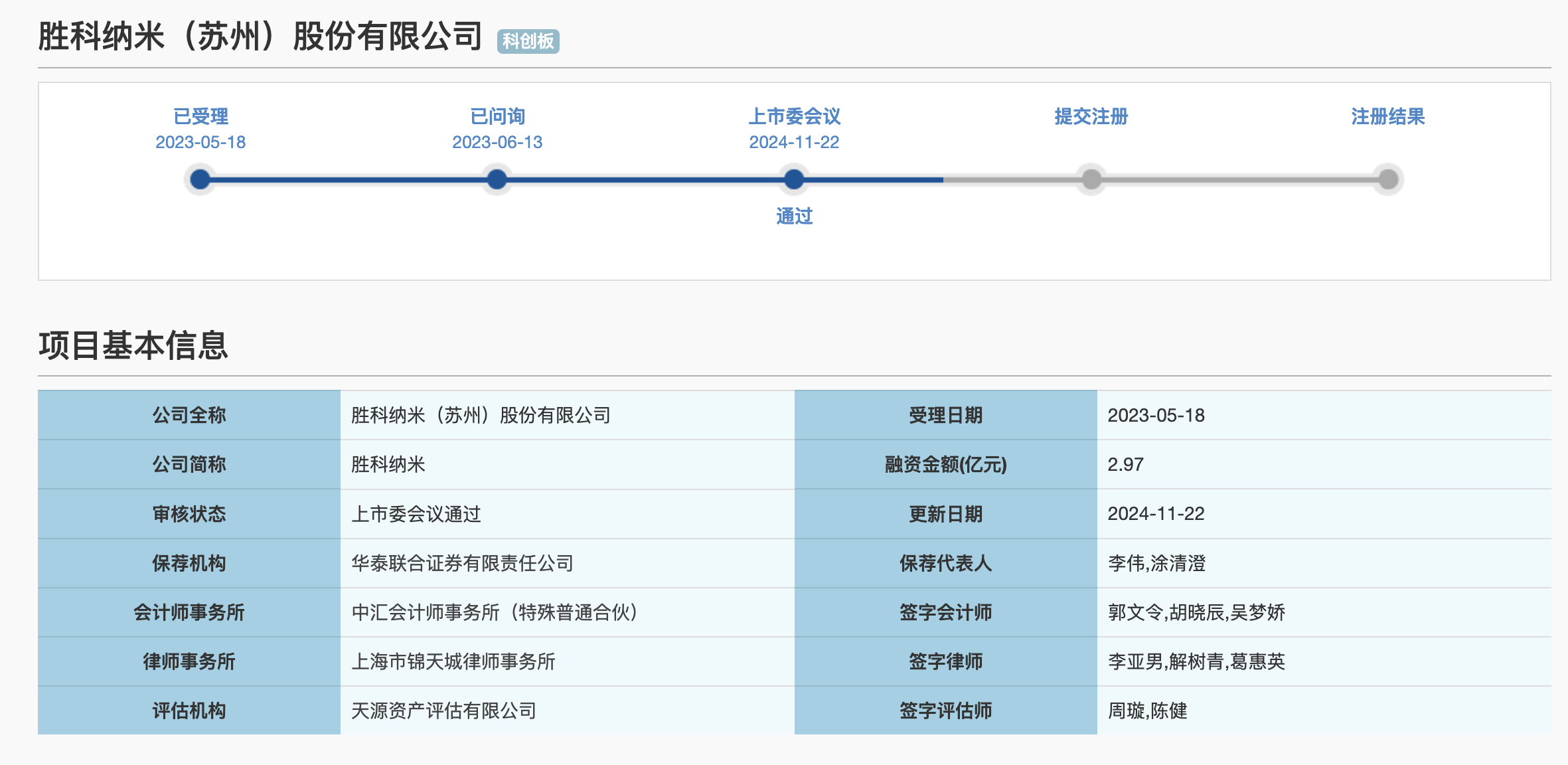Click the 科创板 badge next to company name
Image resolution: width=1568 pixels, height=765 pixels.
[528, 41]
